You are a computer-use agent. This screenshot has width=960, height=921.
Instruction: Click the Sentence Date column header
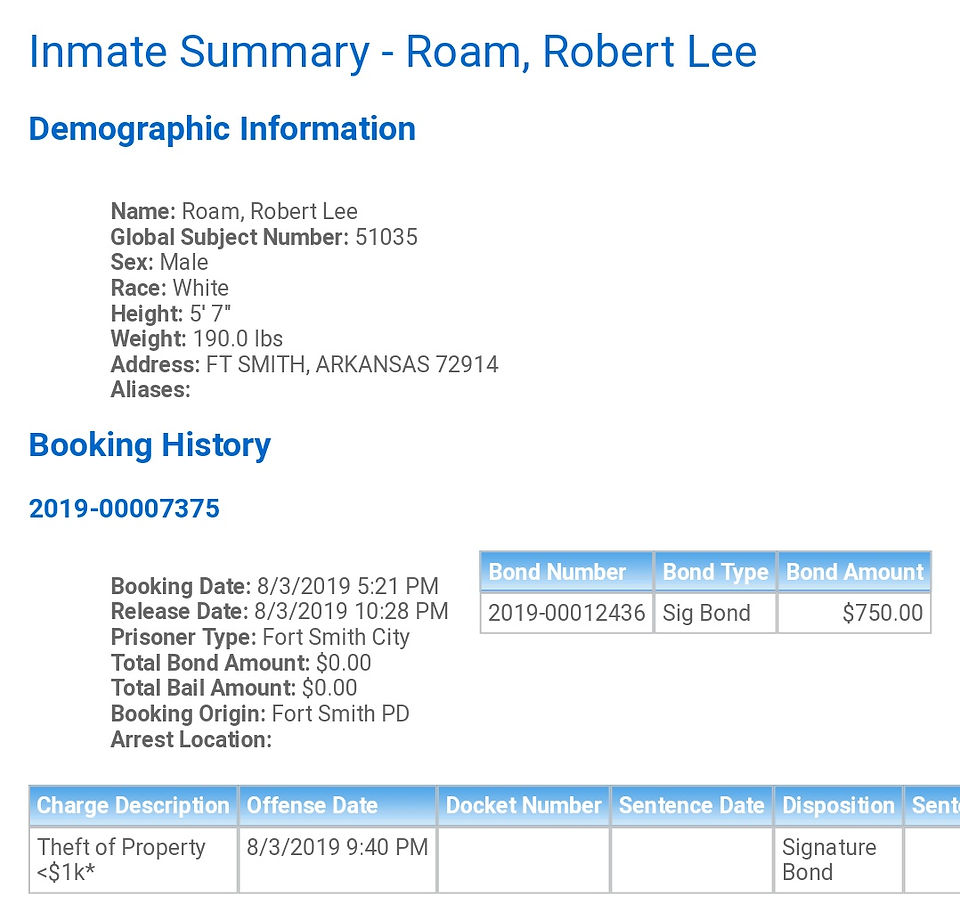(x=692, y=805)
